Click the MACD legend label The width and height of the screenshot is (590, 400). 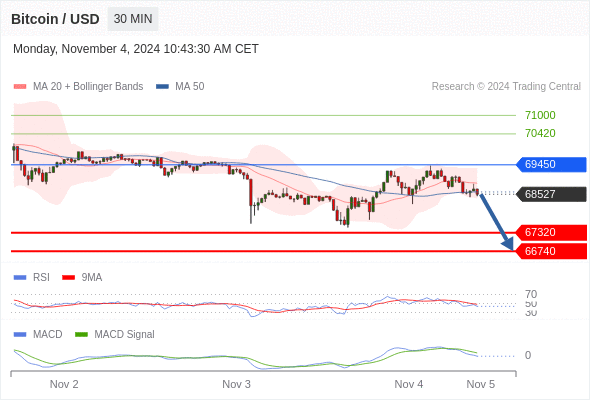tap(48, 335)
